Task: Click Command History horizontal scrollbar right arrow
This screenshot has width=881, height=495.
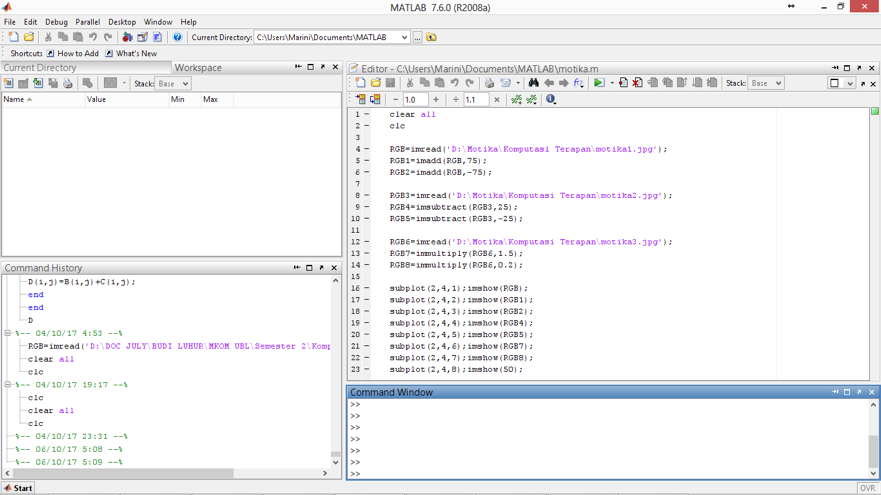Action: (x=325, y=474)
